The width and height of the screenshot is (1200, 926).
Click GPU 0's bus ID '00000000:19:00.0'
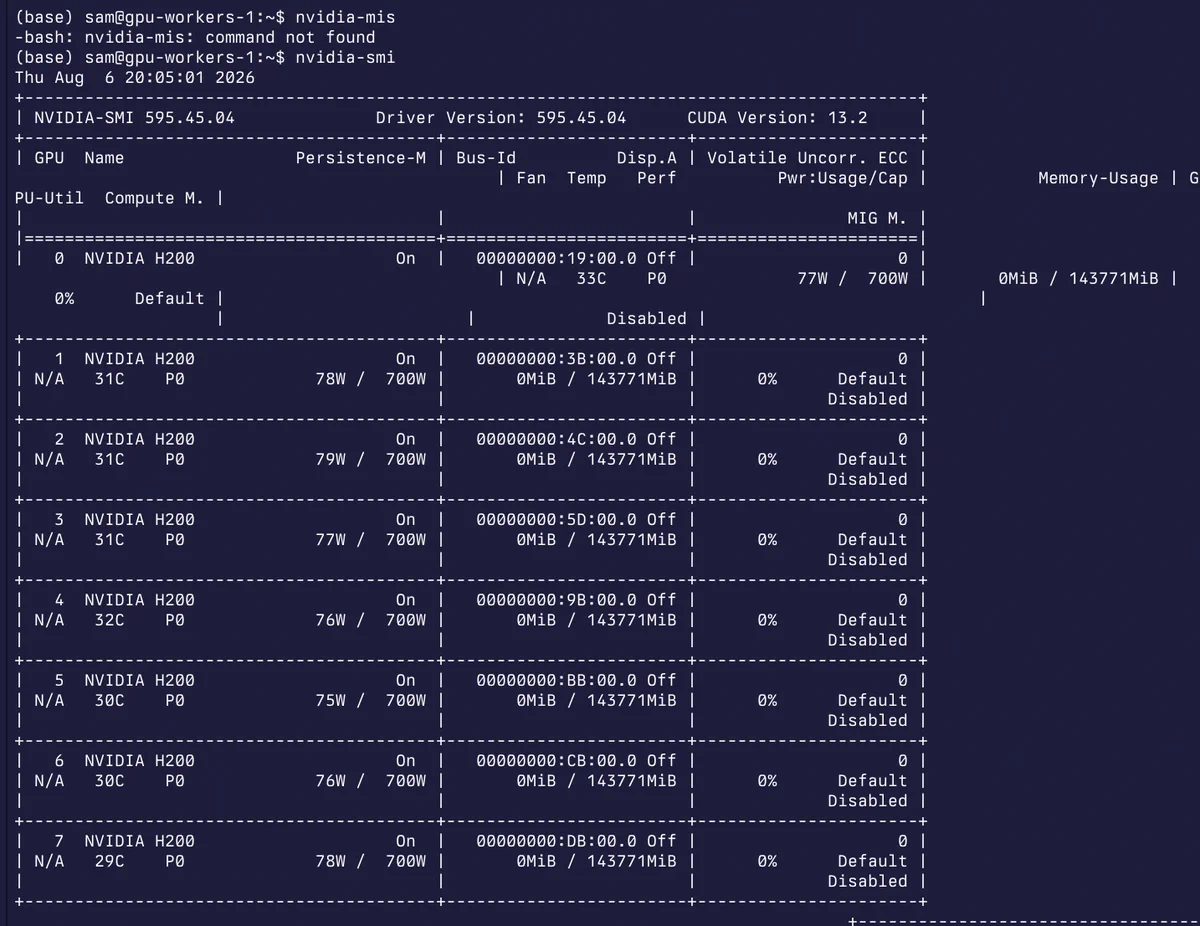pos(556,258)
